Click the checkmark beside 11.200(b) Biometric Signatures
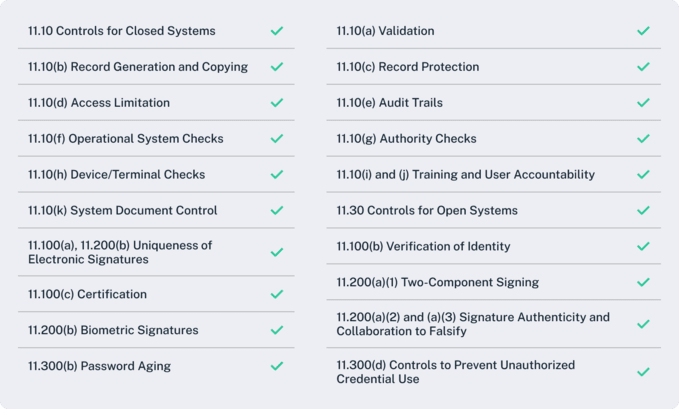Viewport: 679px width, 409px height. point(277,331)
